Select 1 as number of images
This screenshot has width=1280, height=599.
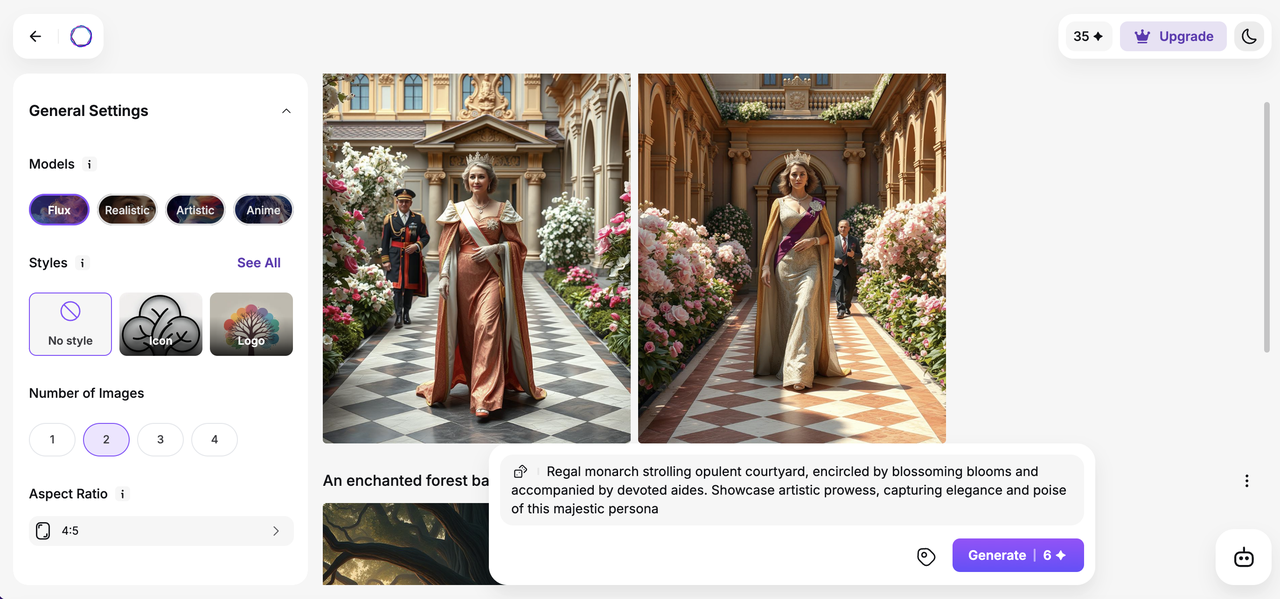click(x=52, y=440)
